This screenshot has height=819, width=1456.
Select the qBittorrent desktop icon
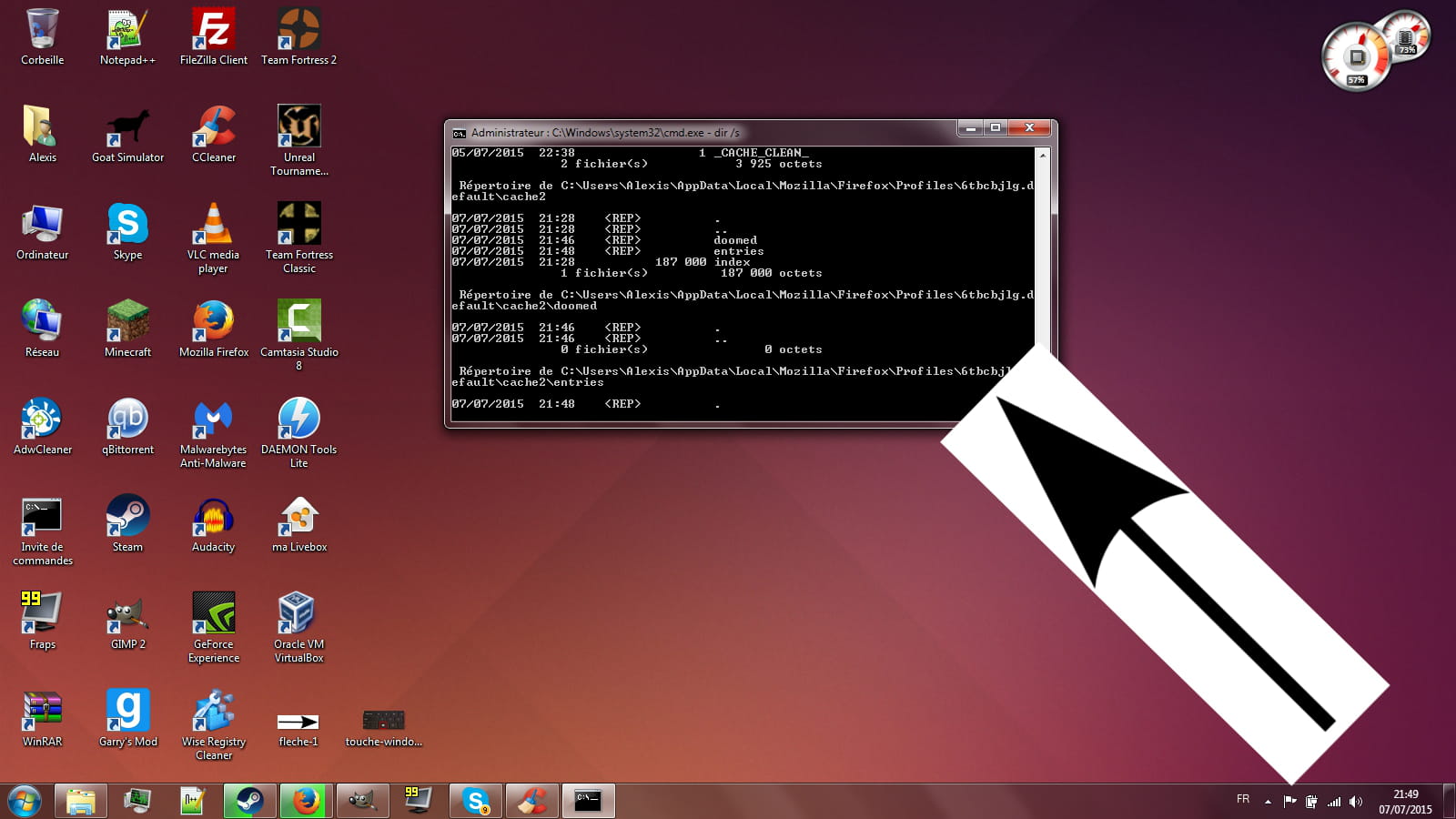click(x=127, y=420)
